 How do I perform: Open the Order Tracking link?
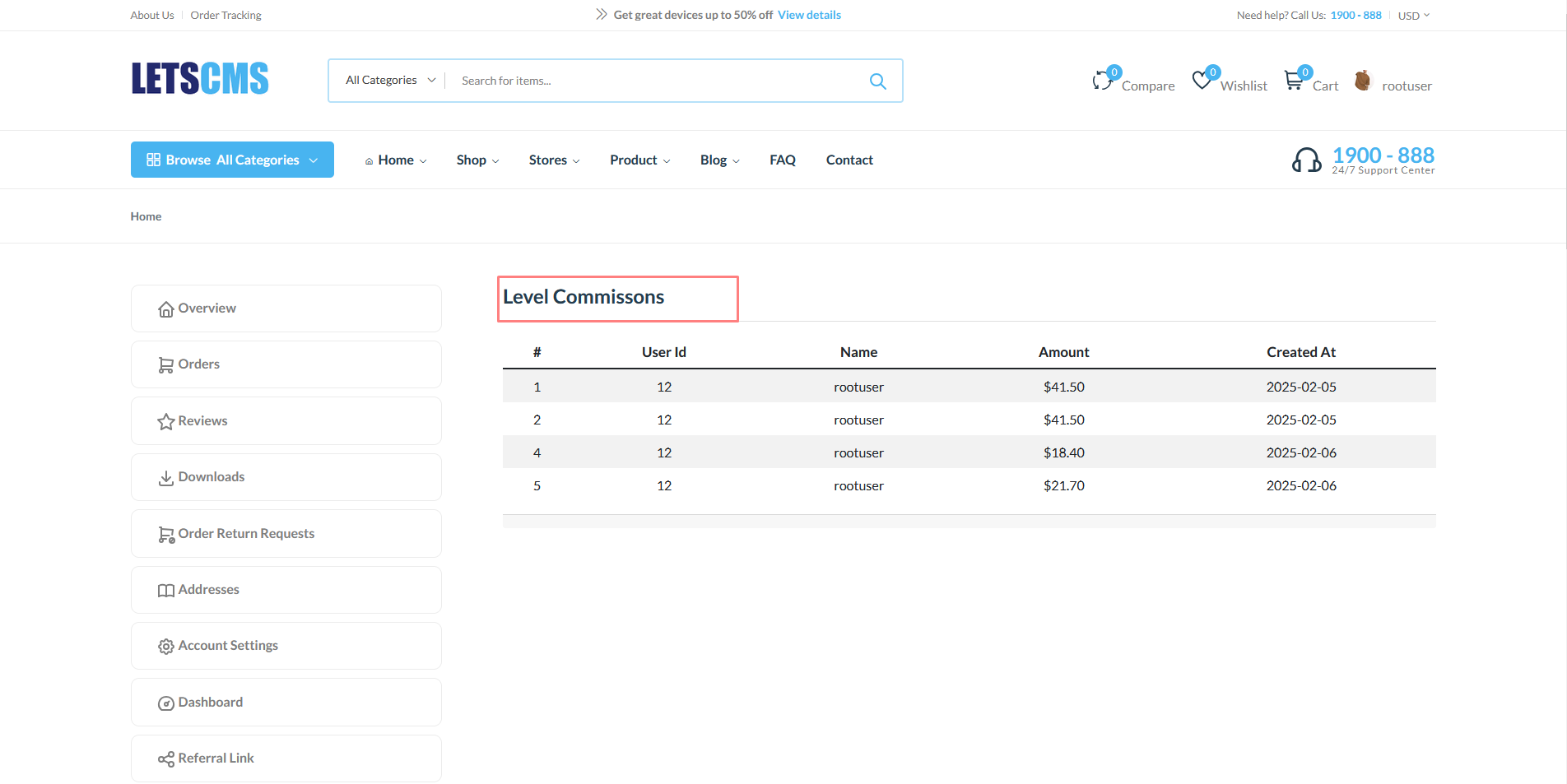point(226,15)
